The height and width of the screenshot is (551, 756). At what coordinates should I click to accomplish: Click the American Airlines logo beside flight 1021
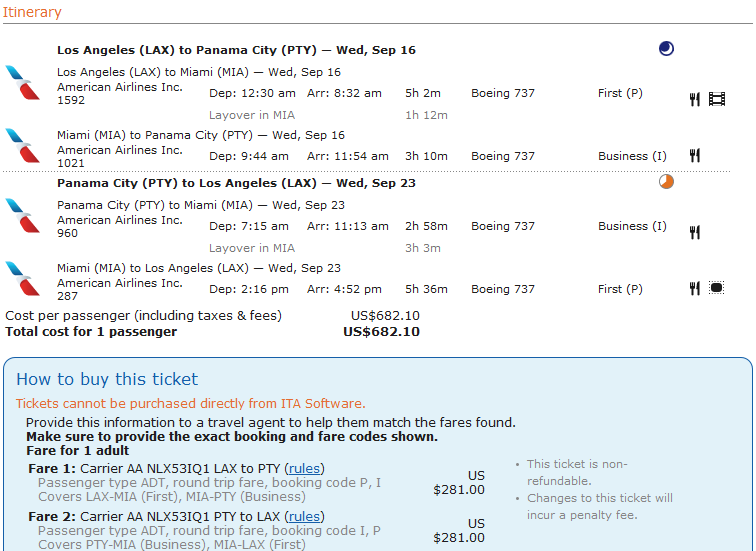[x=23, y=146]
